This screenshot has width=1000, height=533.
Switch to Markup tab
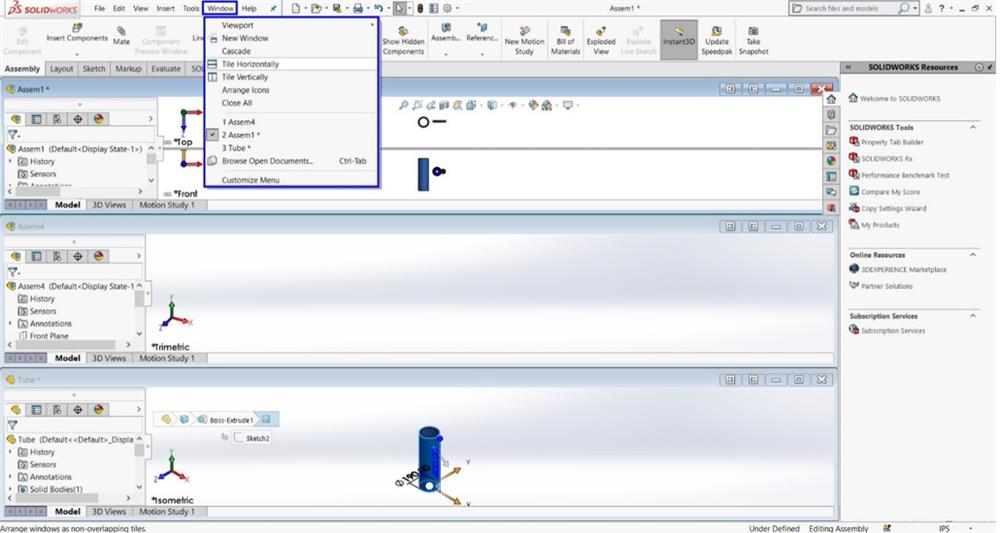click(128, 68)
